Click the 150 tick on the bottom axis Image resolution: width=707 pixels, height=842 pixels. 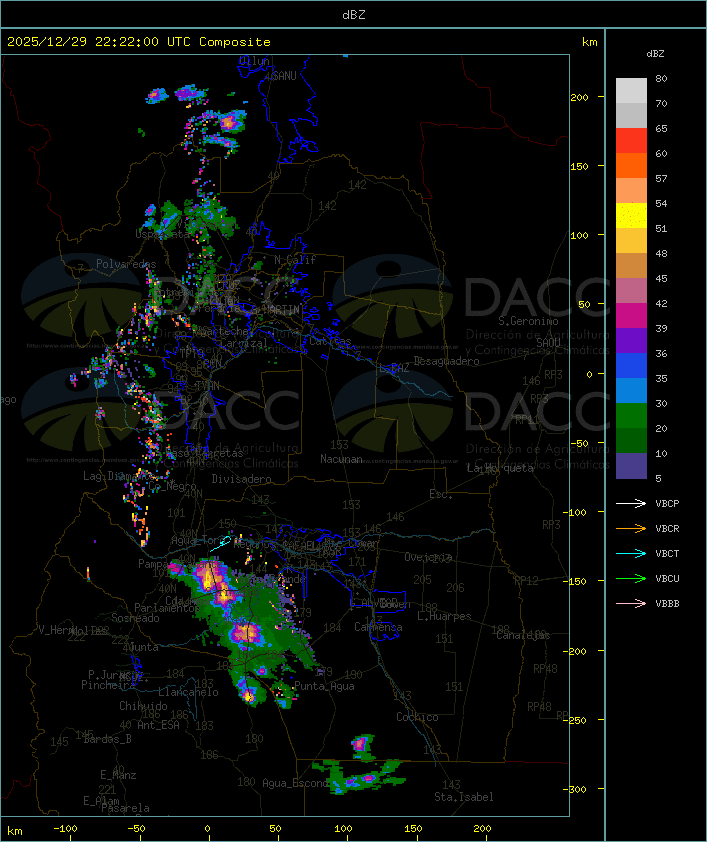click(x=413, y=829)
